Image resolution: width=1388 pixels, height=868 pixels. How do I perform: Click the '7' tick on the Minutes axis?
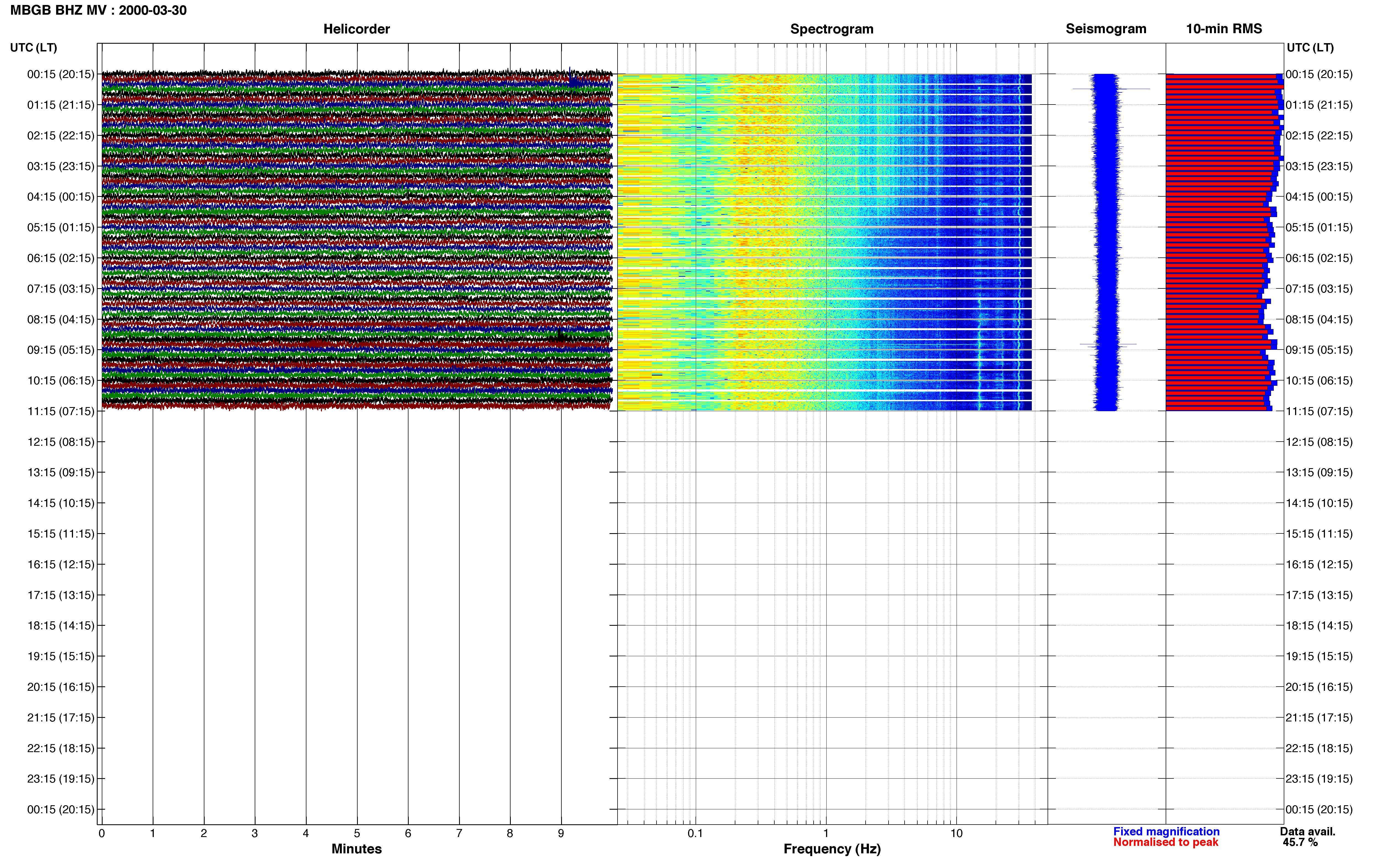(x=459, y=833)
